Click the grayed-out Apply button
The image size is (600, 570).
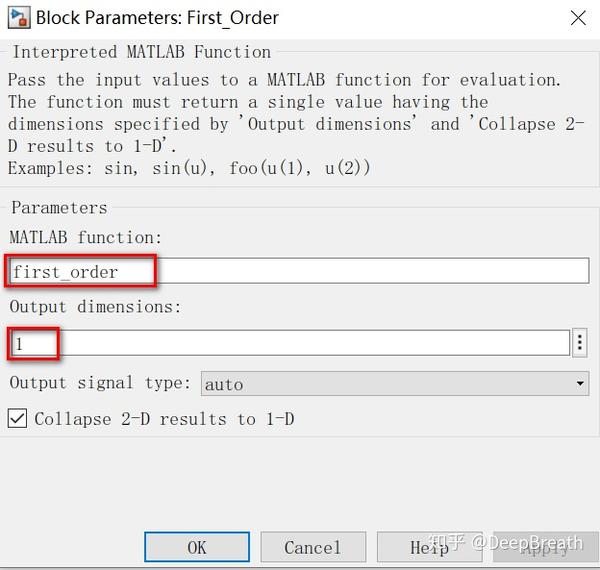point(546,547)
